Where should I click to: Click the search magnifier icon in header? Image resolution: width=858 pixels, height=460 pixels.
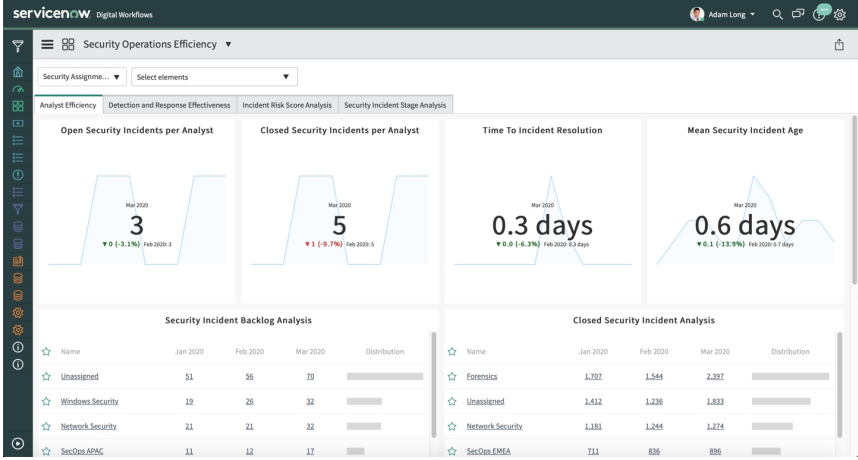click(x=777, y=14)
